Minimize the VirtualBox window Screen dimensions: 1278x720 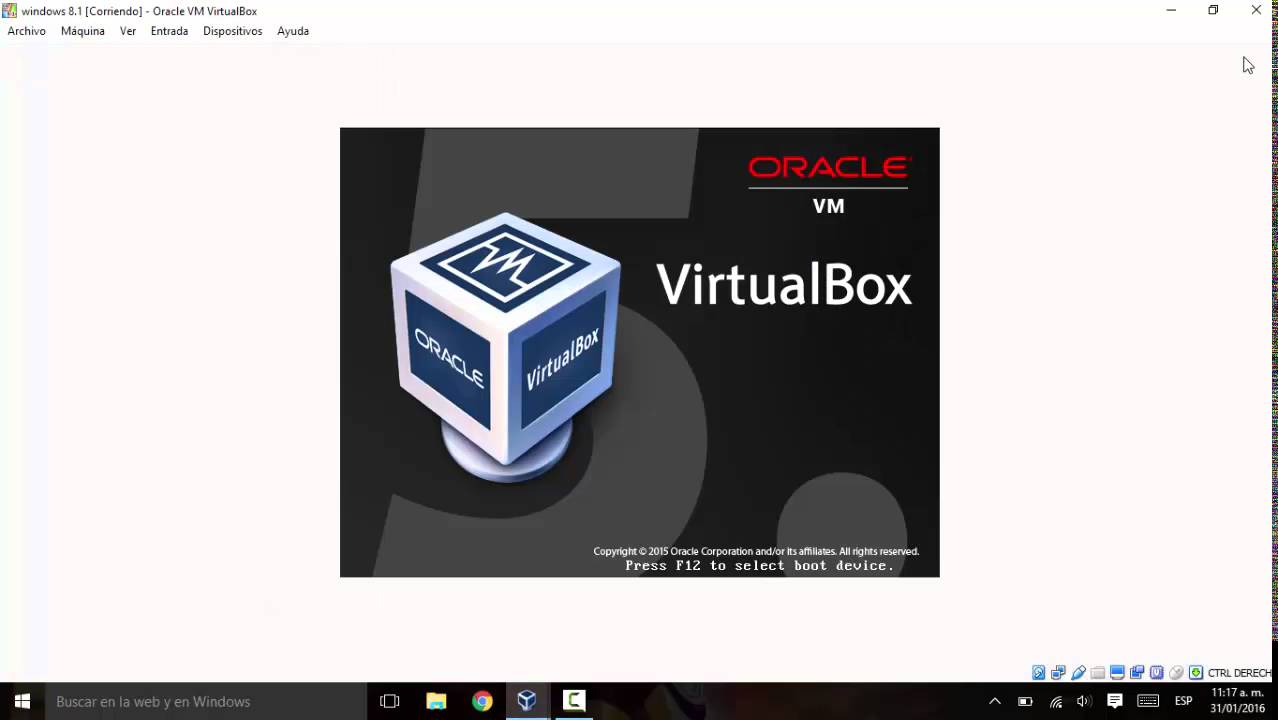[x=1171, y=10]
